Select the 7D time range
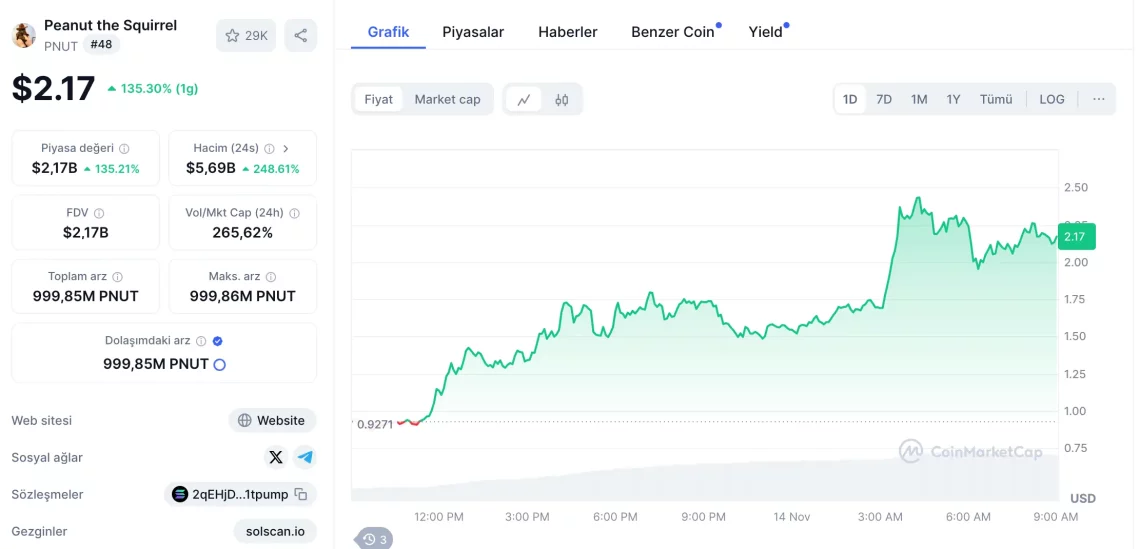The width and height of the screenshot is (1140, 549). (x=884, y=99)
